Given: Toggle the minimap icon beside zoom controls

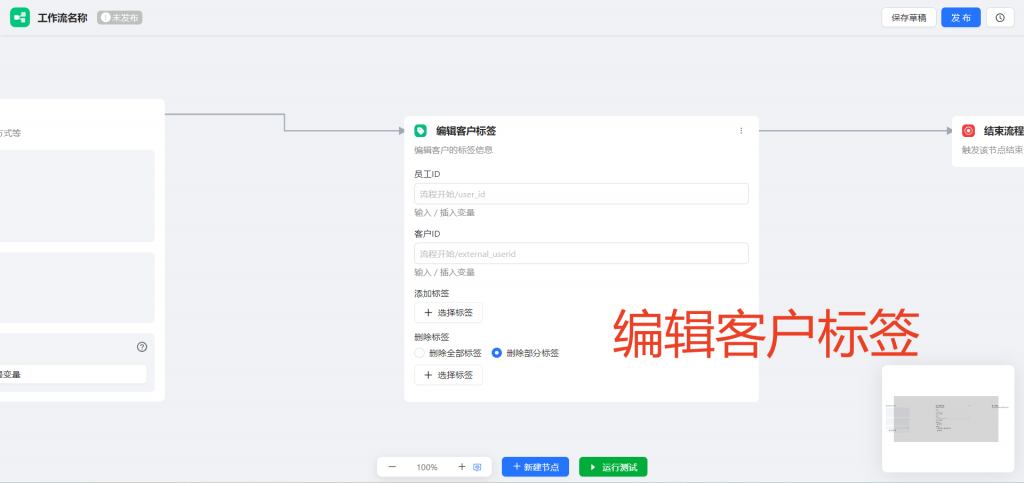Looking at the screenshot, I should [478, 467].
